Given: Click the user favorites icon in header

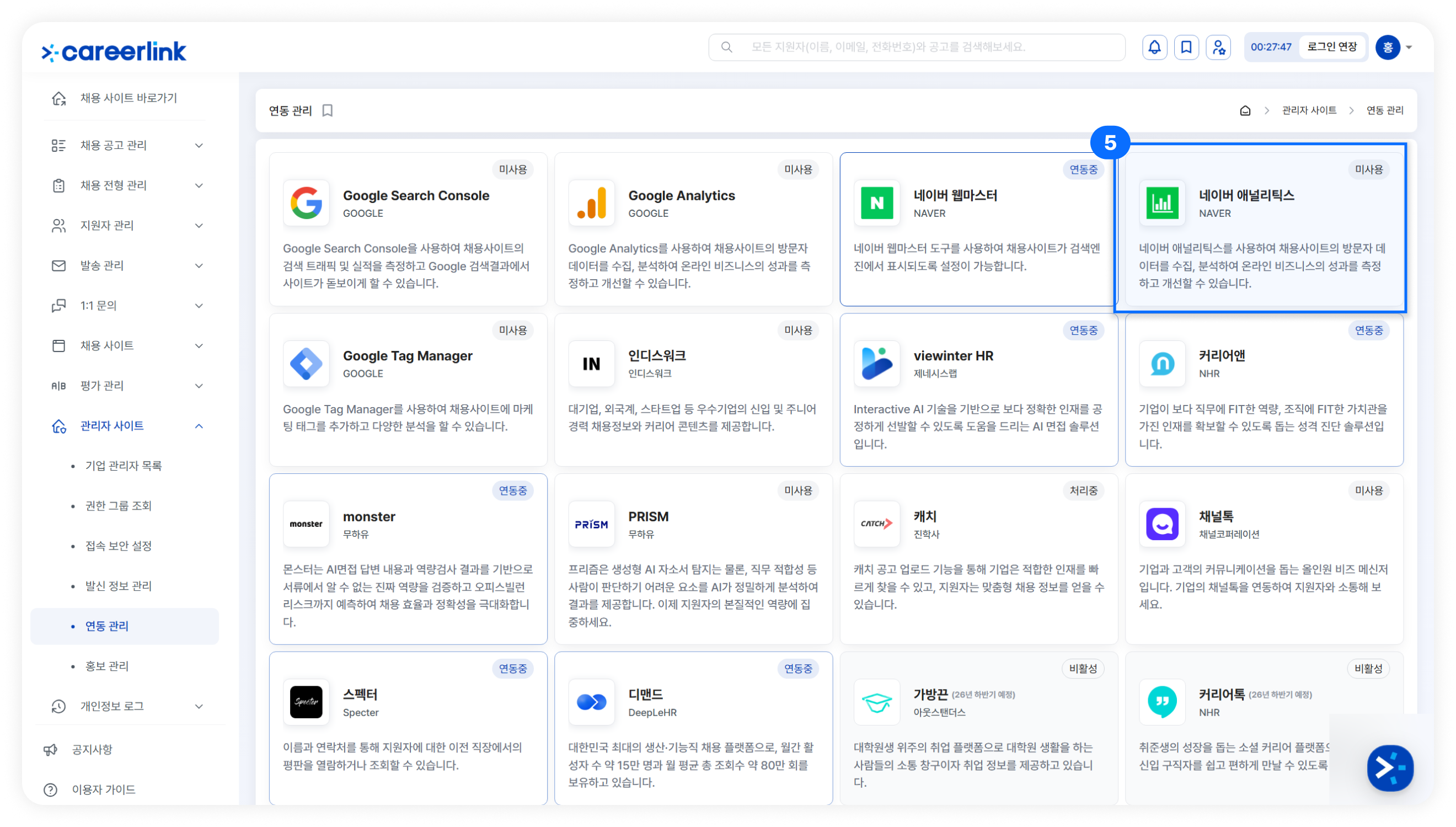Looking at the screenshot, I should point(1218,47).
